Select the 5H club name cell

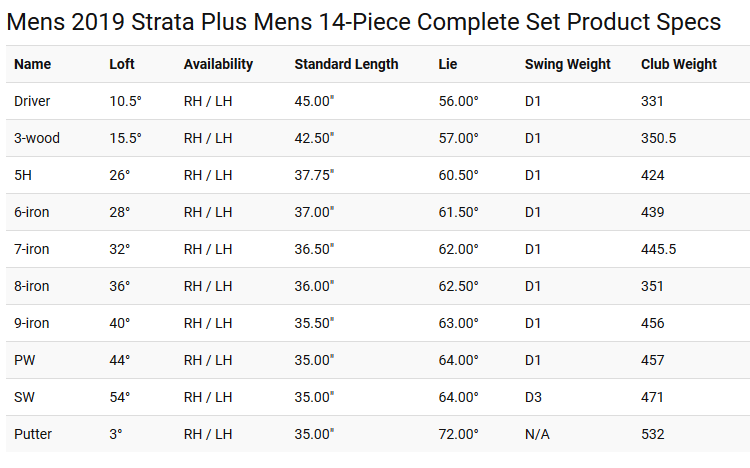tap(22, 175)
